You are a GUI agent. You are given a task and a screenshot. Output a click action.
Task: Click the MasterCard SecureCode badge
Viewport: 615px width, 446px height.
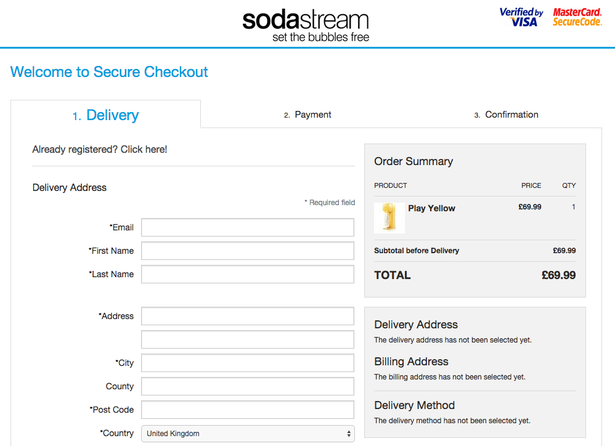pyautogui.click(x=578, y=17)
